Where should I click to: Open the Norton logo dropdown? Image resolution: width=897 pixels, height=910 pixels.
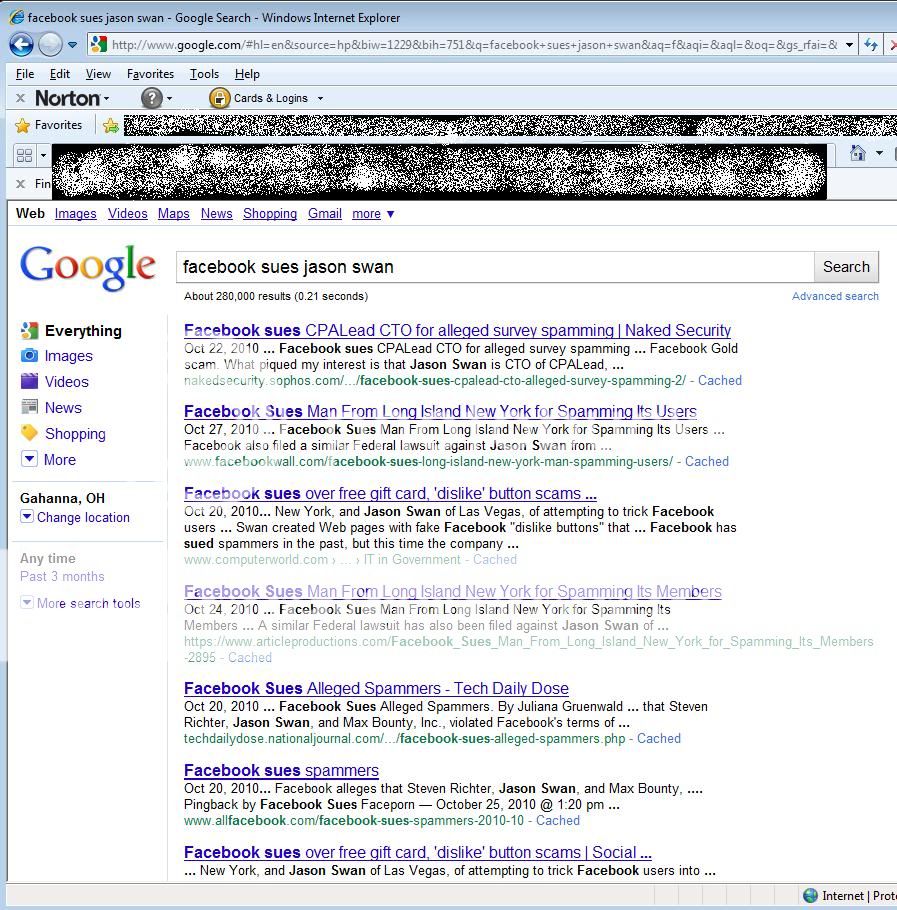[72, 98]
